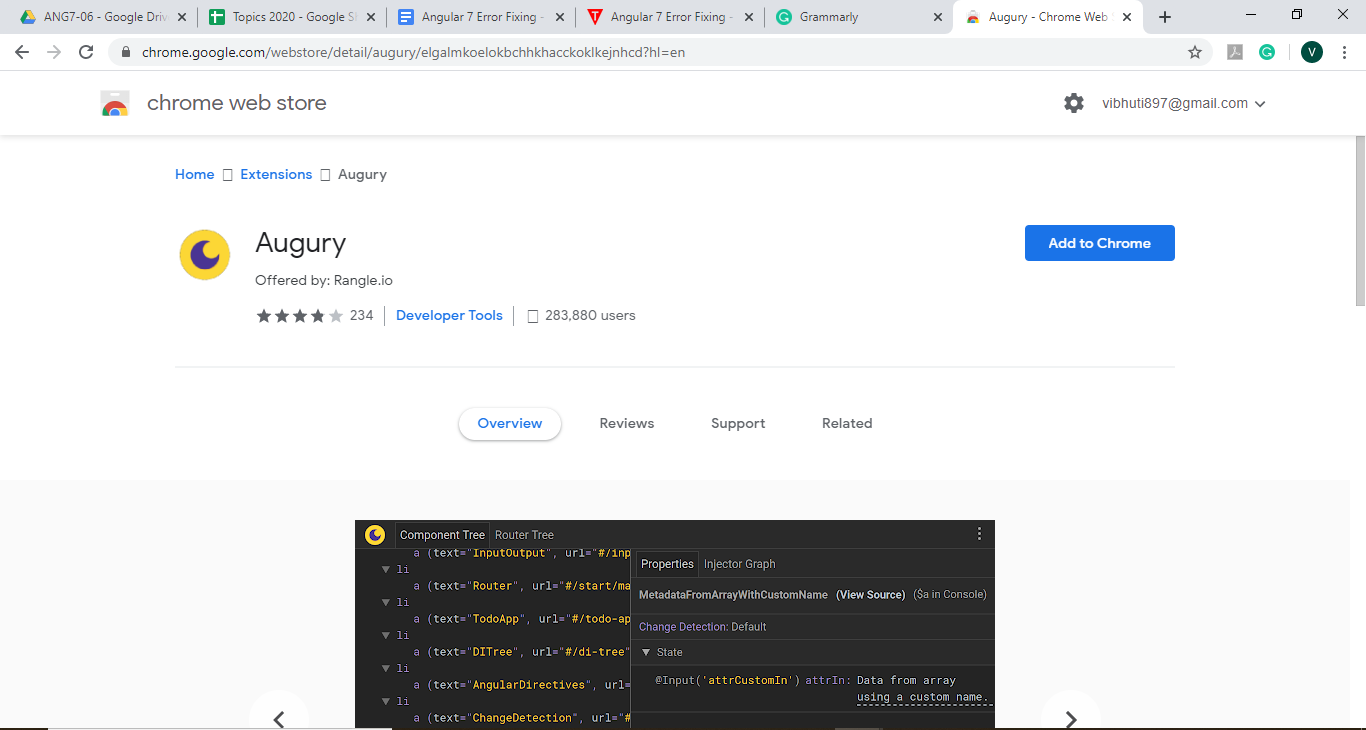Close the Angular 7 Error Fixing Docs tab
Screen dimensions: 1366x730
pos(559,17)
